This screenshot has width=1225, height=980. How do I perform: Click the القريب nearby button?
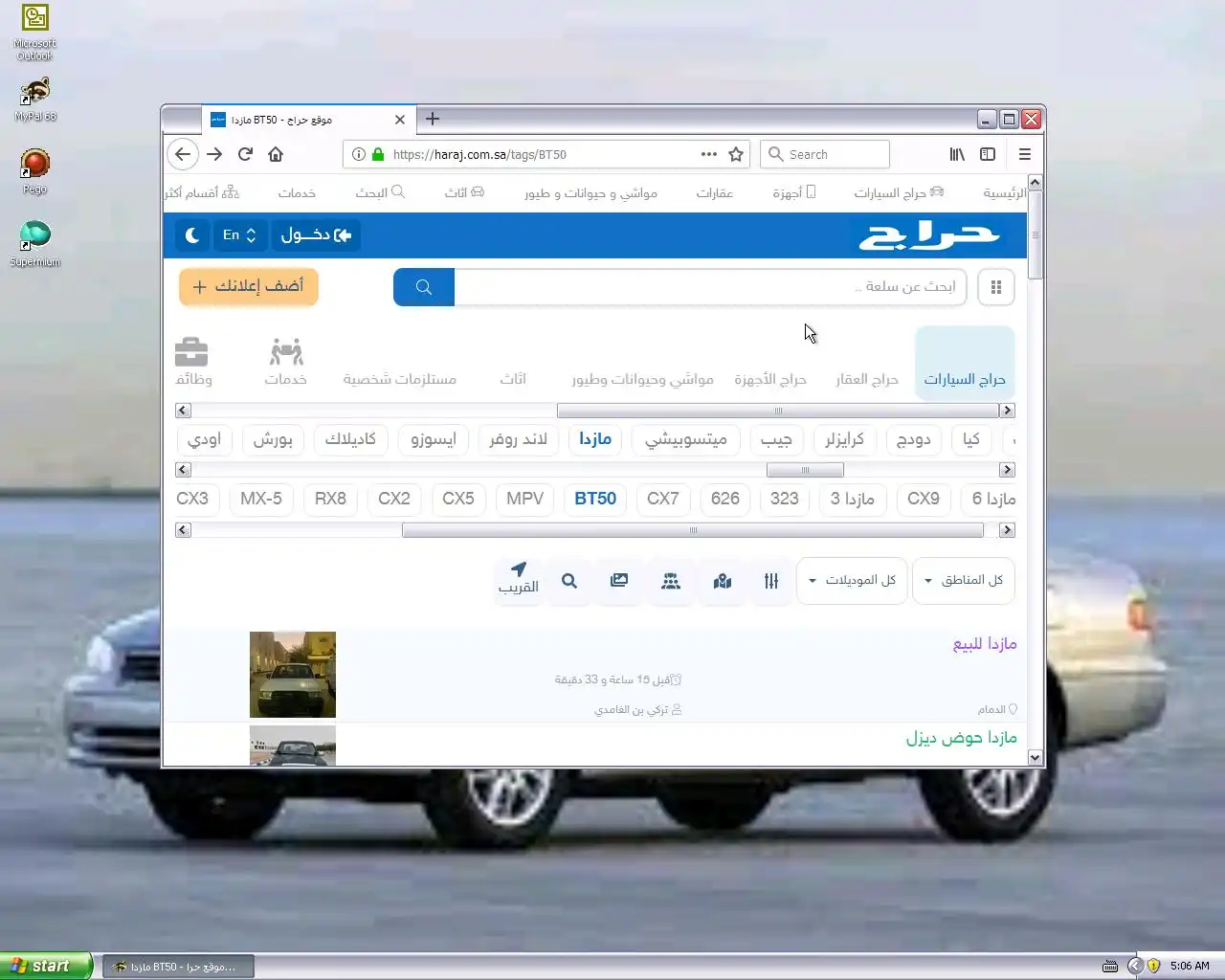click(519, 579)
